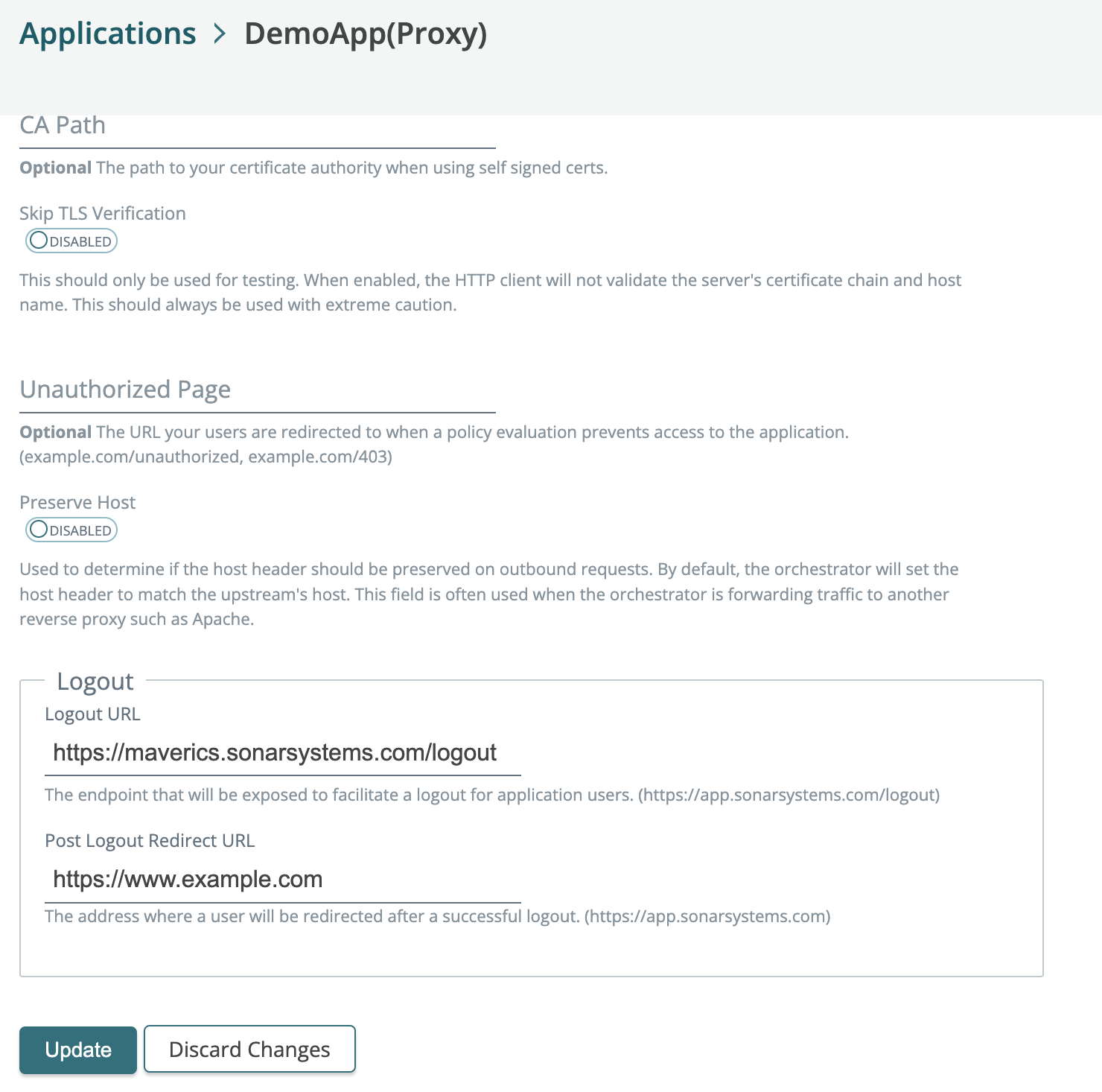Screen dimensions: 1102x1092
Task: Click the breadcrumb chevron separator
Action: 220,34
